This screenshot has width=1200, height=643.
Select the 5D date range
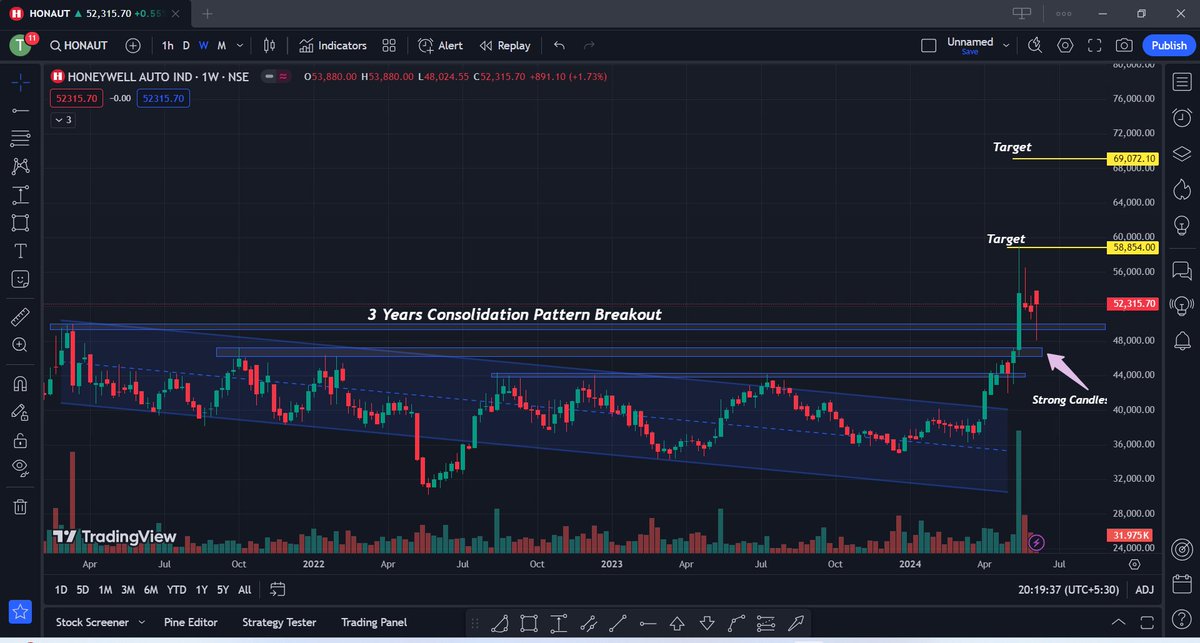82,589
